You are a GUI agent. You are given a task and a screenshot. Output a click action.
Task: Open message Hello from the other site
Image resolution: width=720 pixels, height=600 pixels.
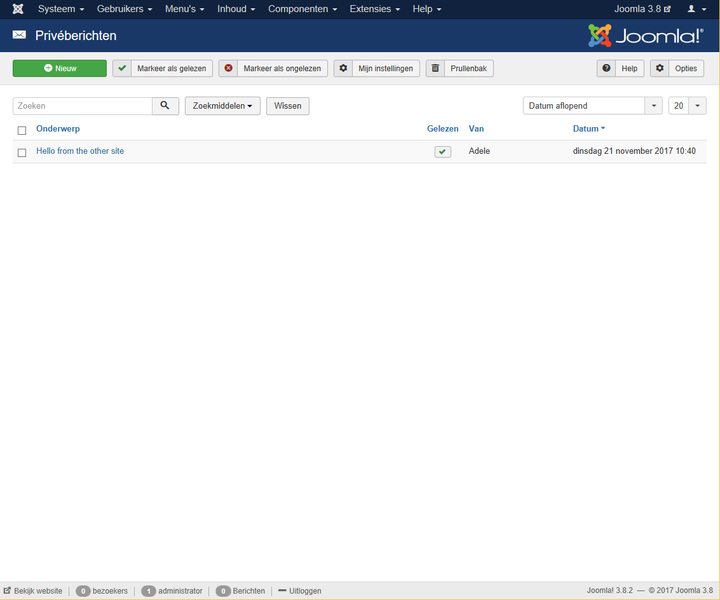click(x=80, y=151)
